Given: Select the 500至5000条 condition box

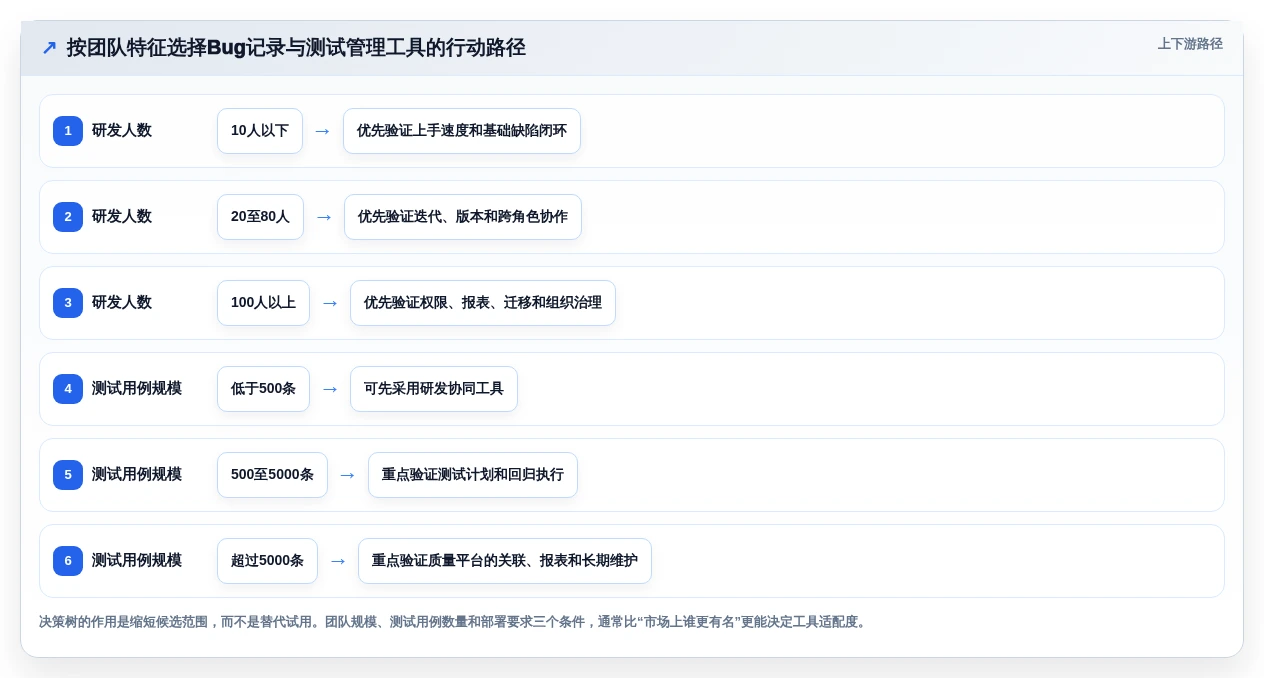Looking at the screenshot, I should 272,475.
